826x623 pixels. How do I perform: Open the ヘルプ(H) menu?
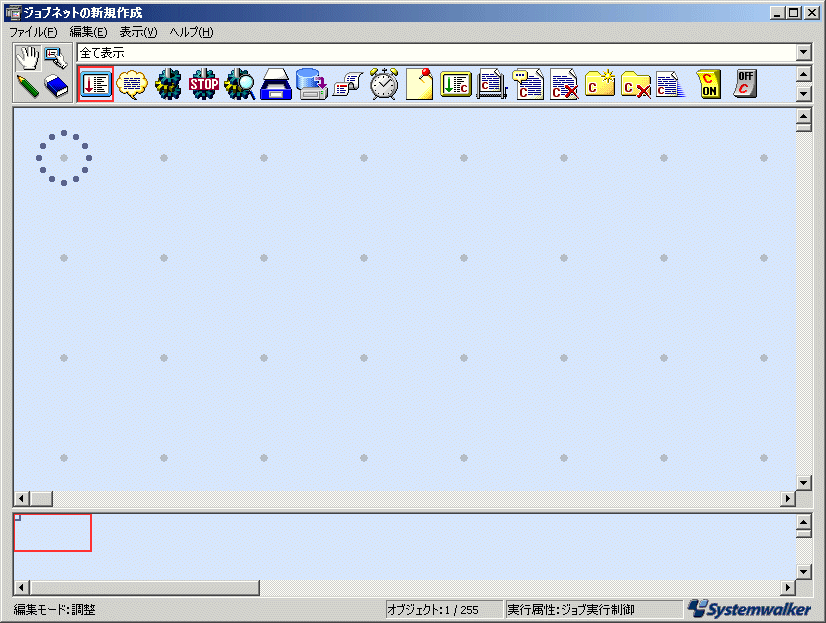pyautogui.click(x=191, y=32)
